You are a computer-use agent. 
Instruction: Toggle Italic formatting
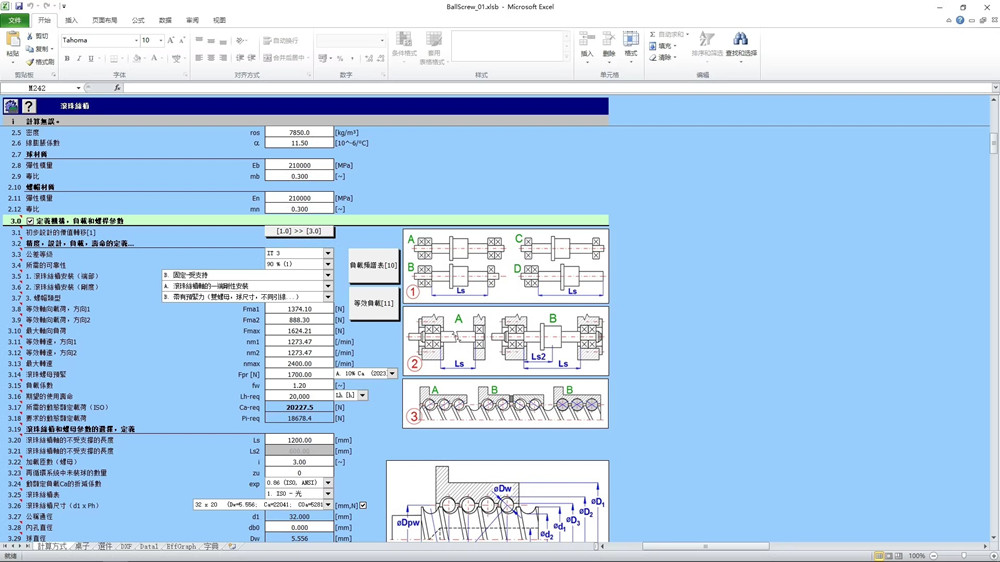pyautogui.click(x=79, y=59)
